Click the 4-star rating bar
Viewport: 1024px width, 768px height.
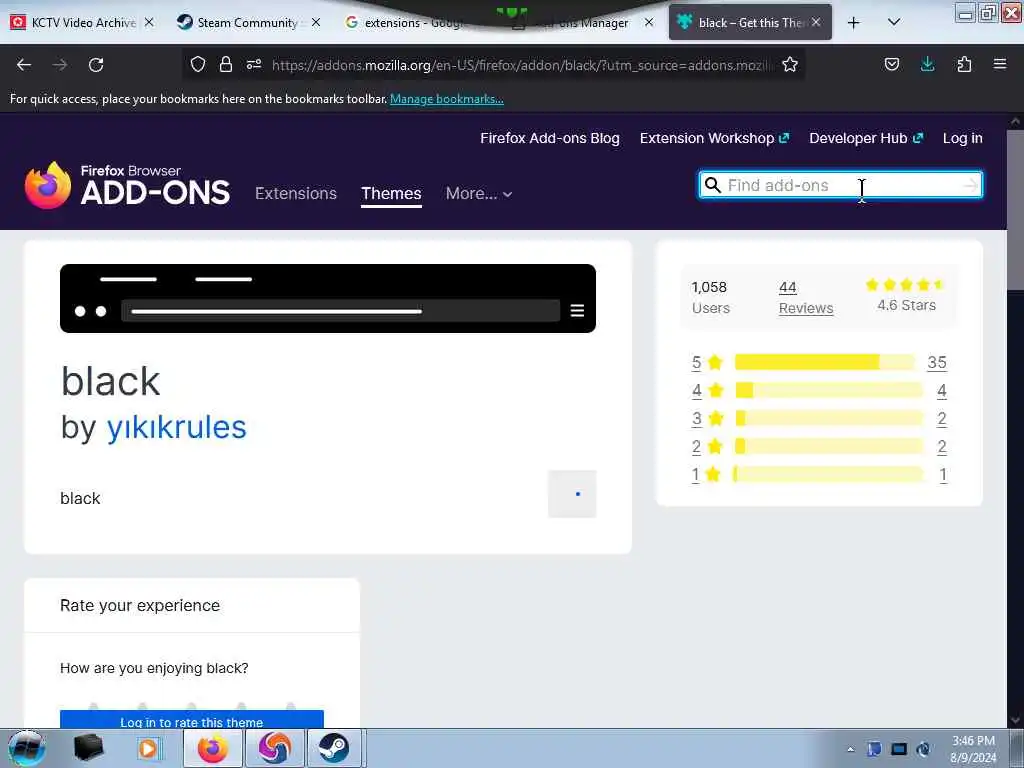click(x=829, y=391)
